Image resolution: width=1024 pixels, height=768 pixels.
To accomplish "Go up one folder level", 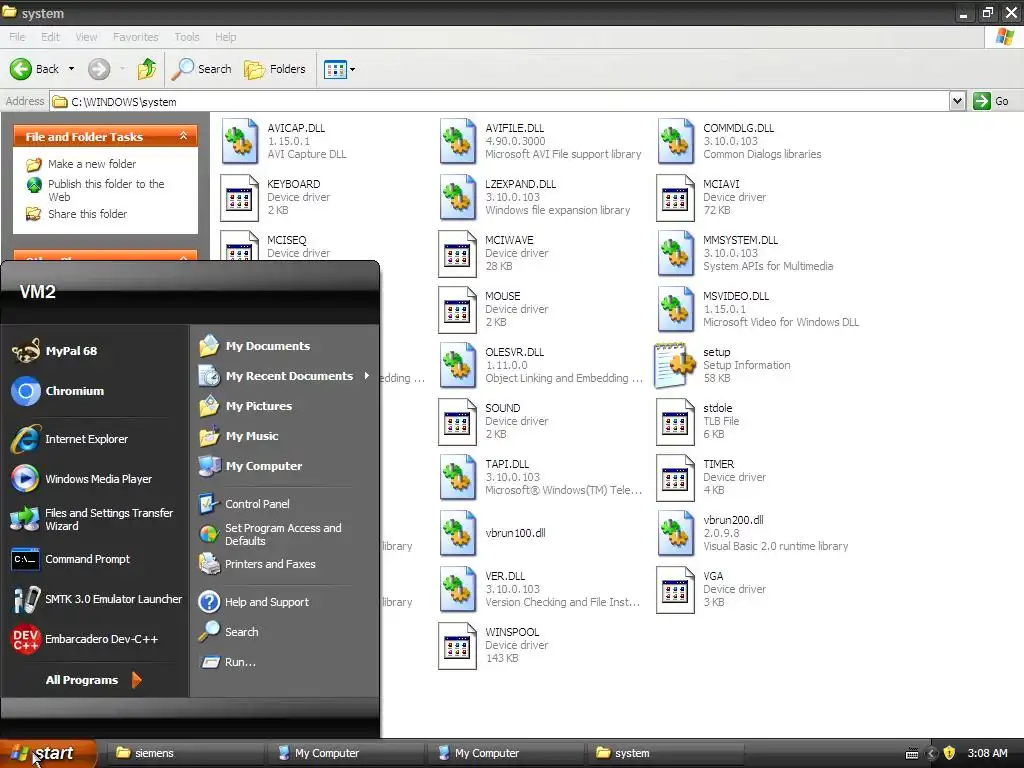I will (147, 69).
